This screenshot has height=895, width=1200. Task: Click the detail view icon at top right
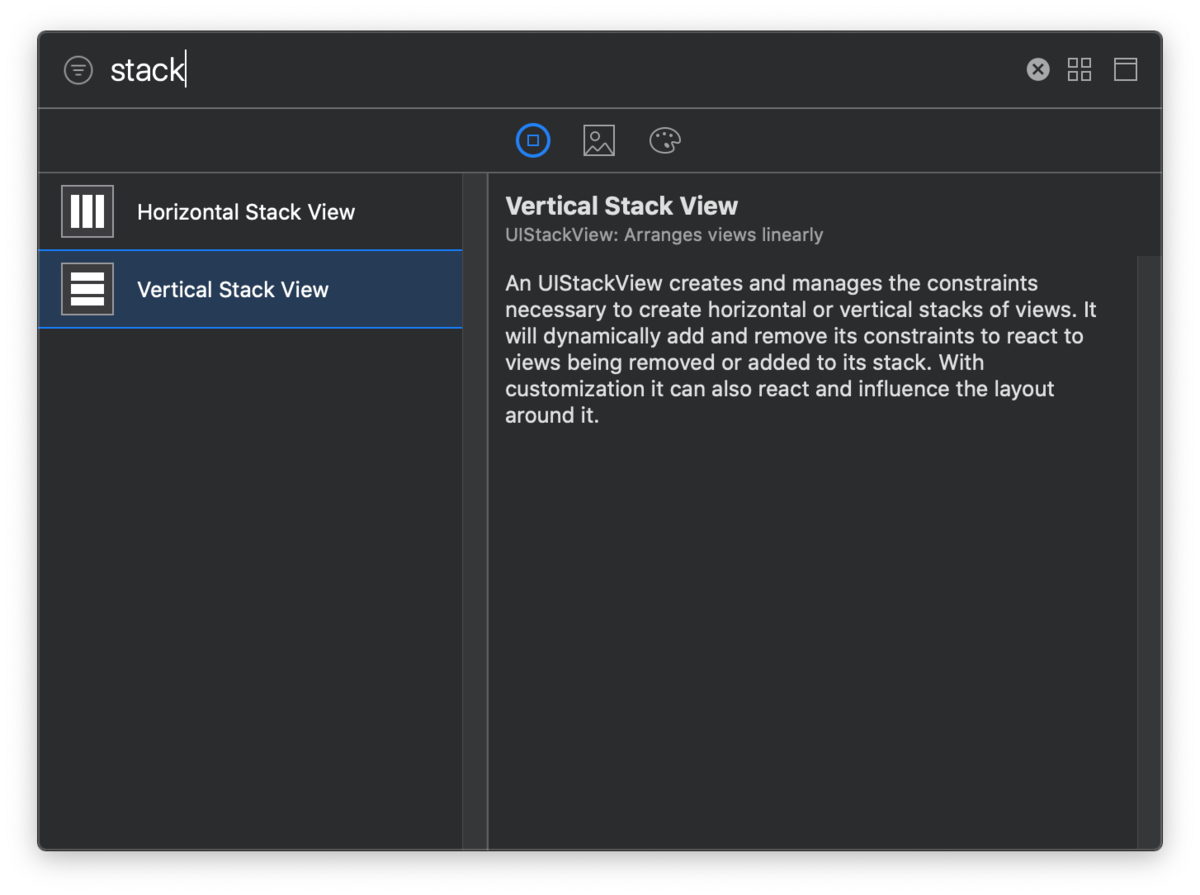coord(1125,69)
